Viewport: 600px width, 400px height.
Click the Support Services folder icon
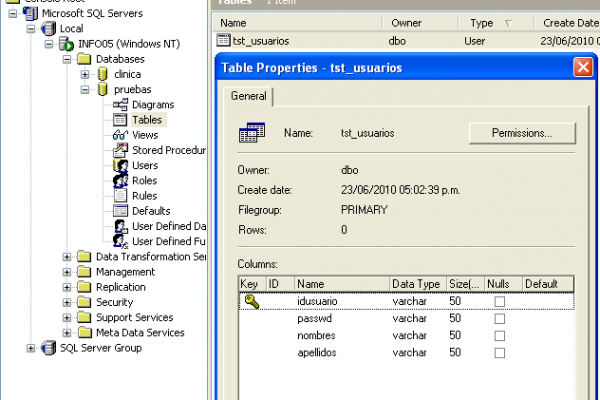pyautogui.click(x=84, y=317)
